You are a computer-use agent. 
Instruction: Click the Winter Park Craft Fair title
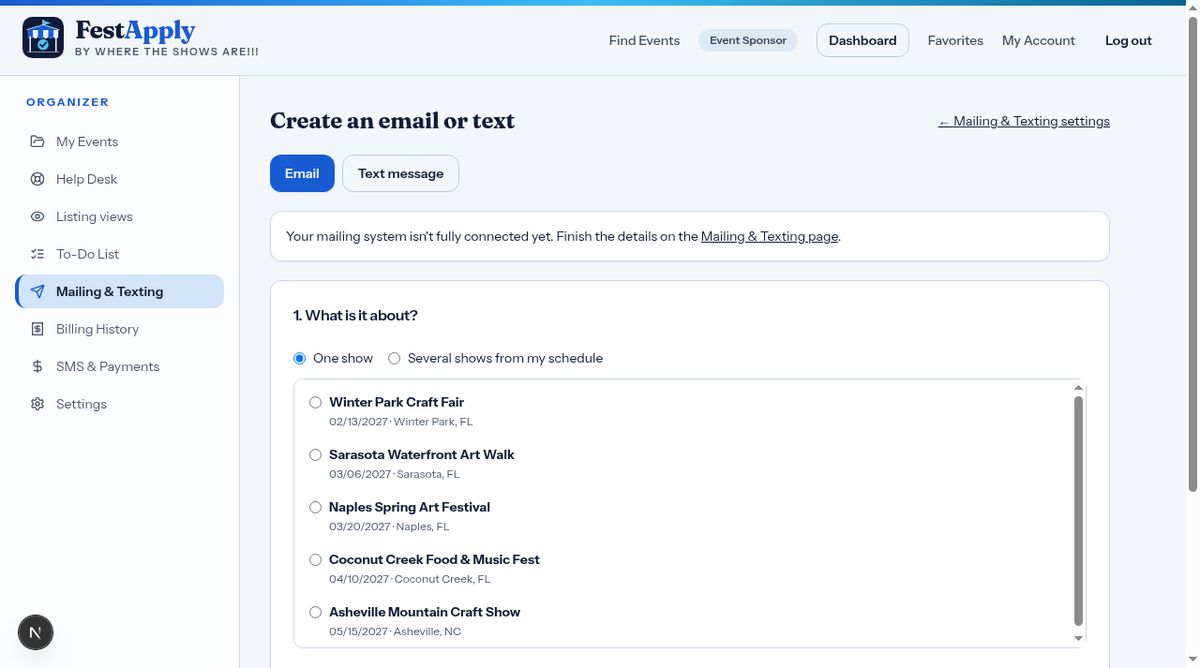click(396, 402)
